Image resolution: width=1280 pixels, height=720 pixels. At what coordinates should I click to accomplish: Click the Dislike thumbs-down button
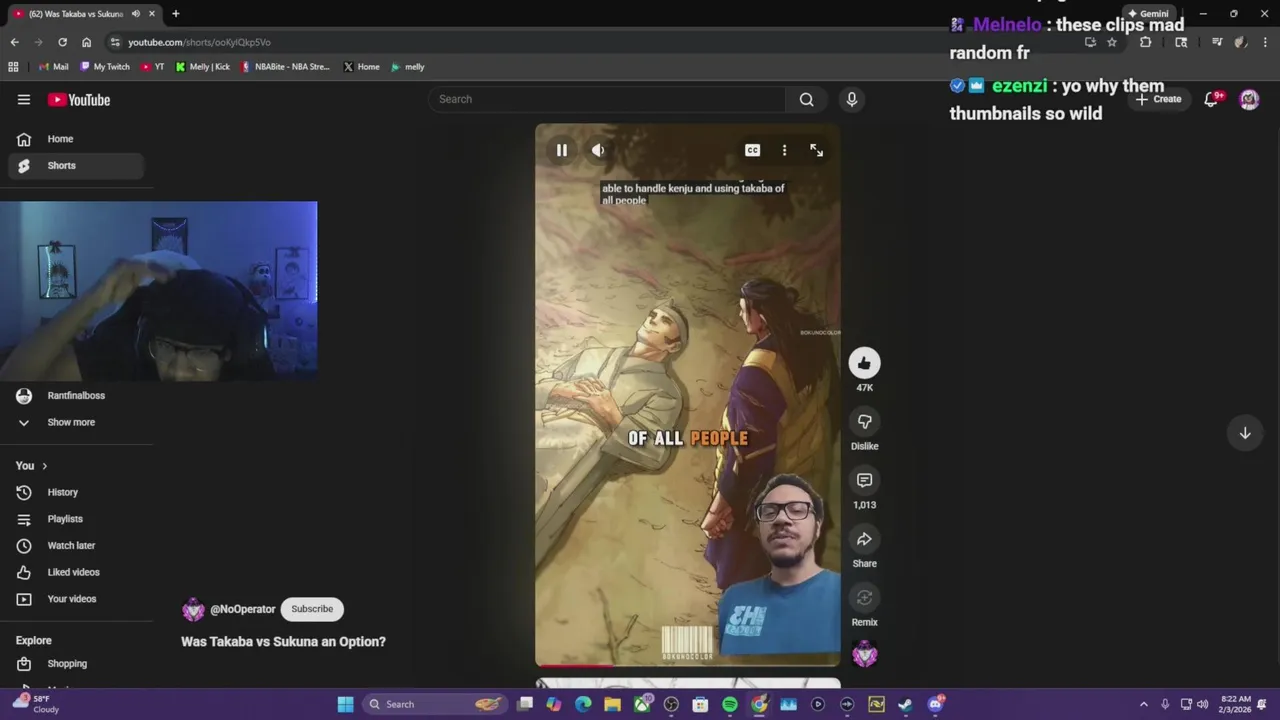865,422
